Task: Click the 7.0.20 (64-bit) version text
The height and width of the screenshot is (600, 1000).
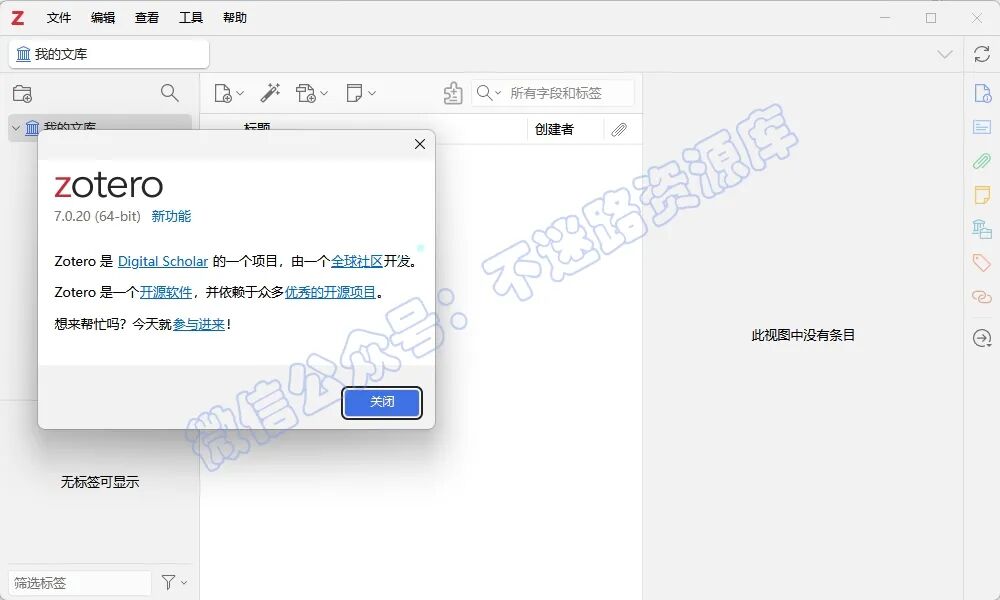Action: 97,216
